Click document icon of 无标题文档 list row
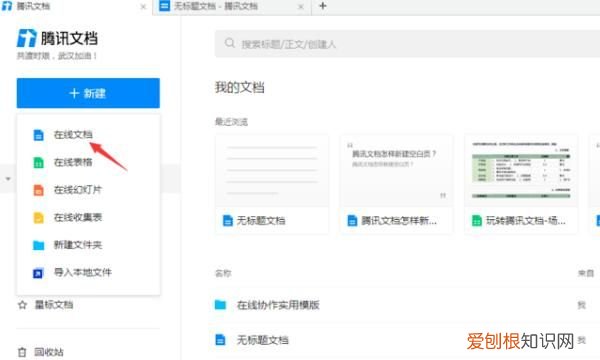Viewport: 600px width, 360px height. coord(220,340)
